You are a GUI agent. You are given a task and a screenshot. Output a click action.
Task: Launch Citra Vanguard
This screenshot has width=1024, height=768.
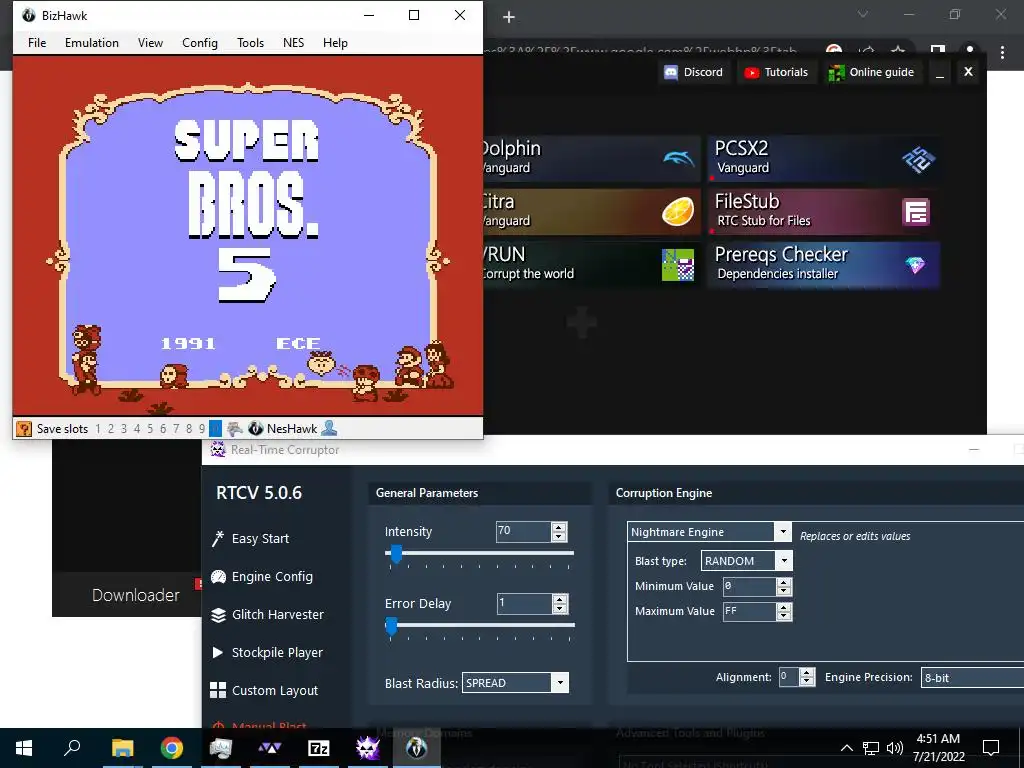click(591, 212)
